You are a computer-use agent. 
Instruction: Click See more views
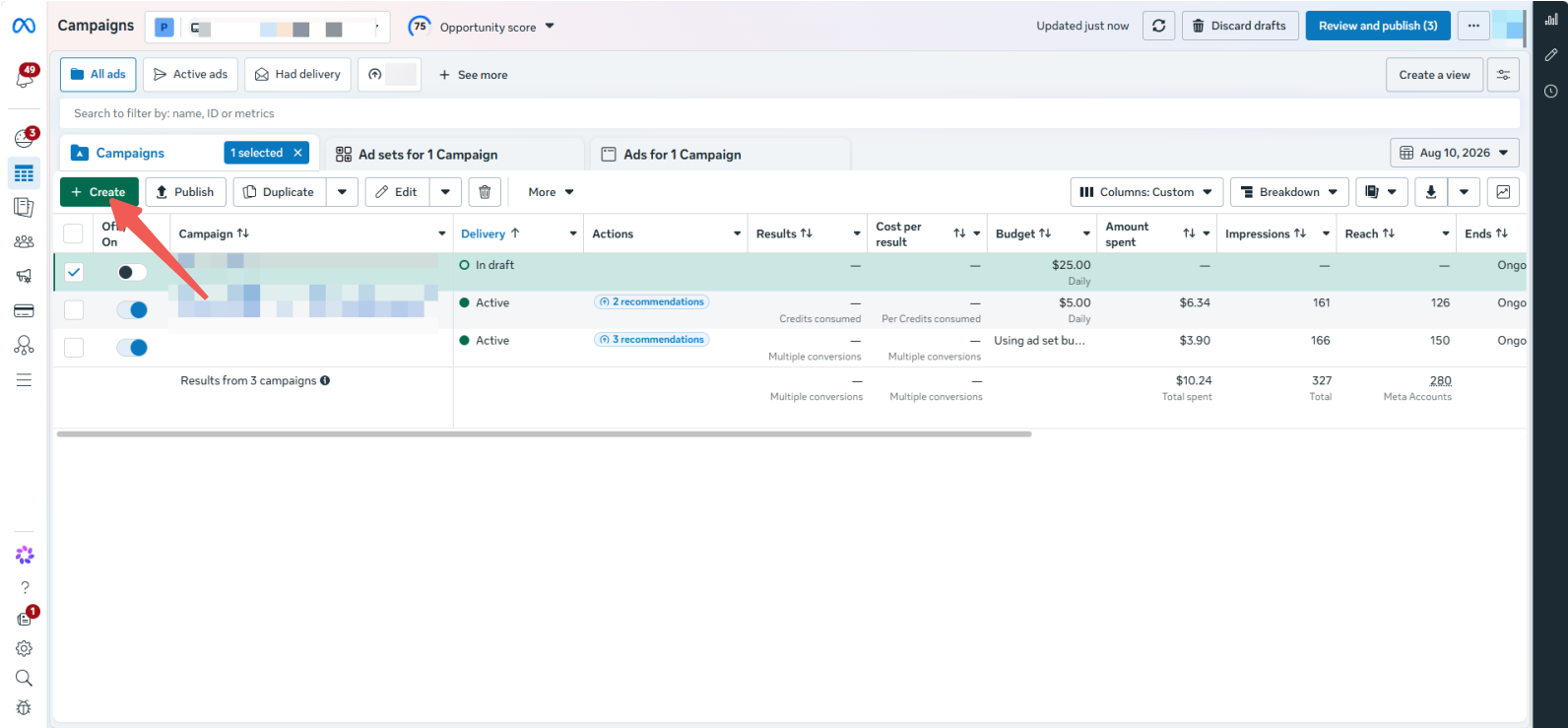[473, 75]
